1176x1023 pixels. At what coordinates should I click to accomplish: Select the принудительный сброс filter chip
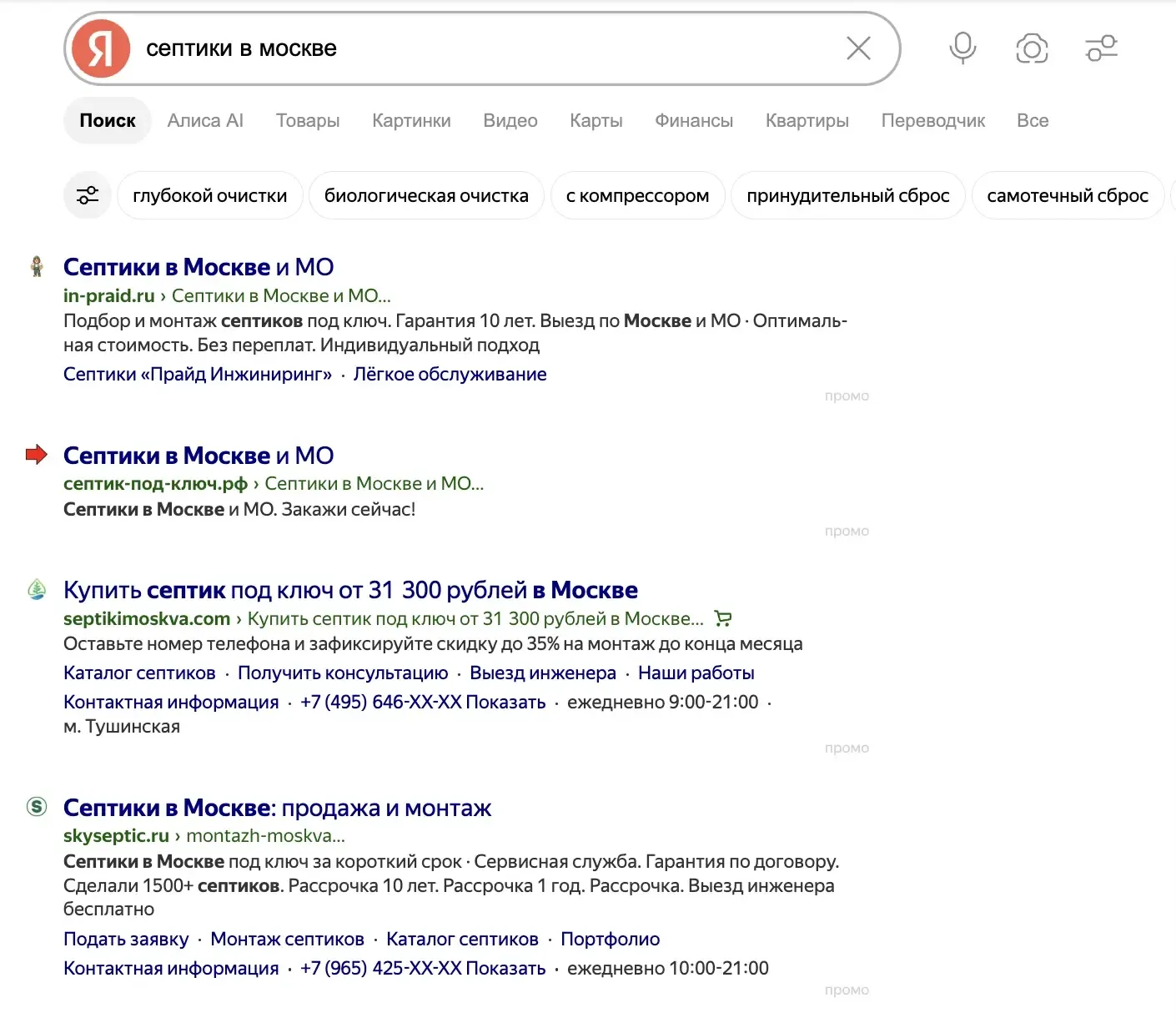pyautogui.click(x=848, y=195)
